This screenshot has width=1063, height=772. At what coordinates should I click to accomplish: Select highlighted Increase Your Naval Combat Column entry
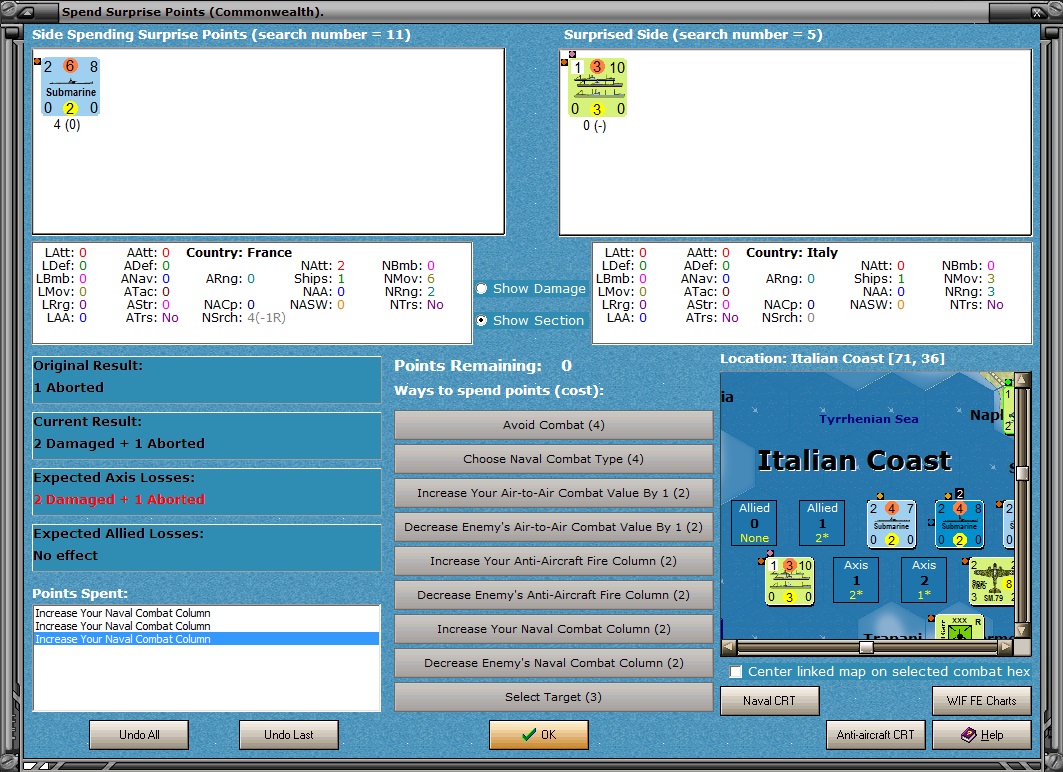206,639
